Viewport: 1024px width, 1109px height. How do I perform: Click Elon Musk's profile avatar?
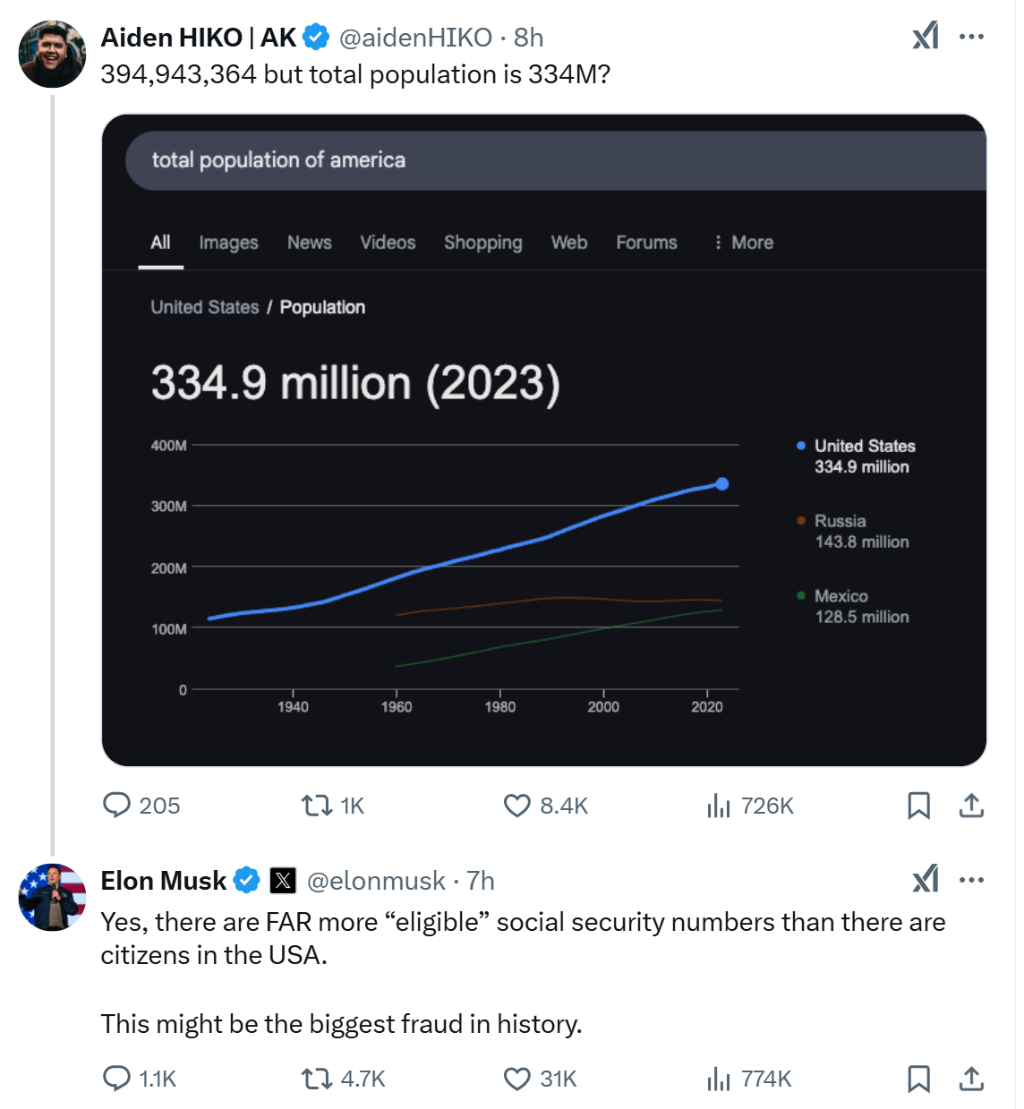pos(52,896)
